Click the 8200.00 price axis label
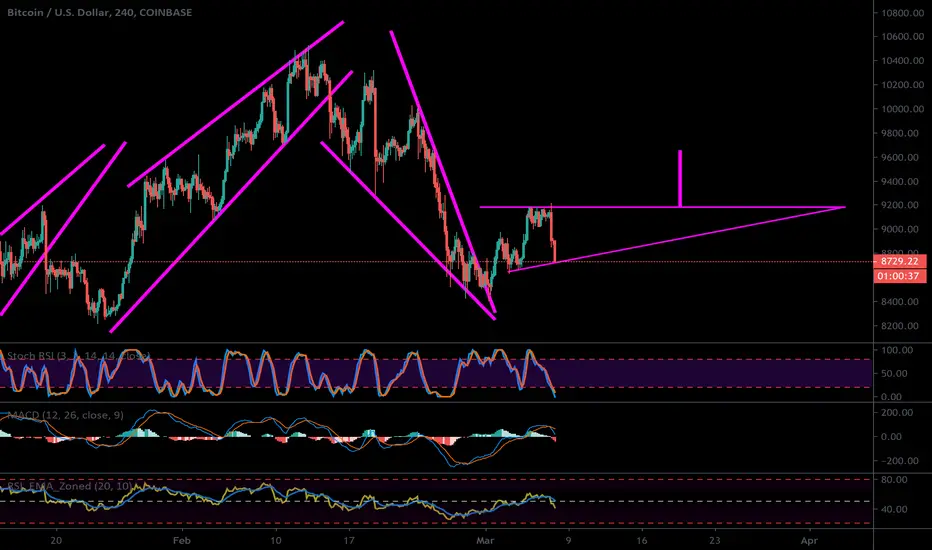 coord(902,326)
